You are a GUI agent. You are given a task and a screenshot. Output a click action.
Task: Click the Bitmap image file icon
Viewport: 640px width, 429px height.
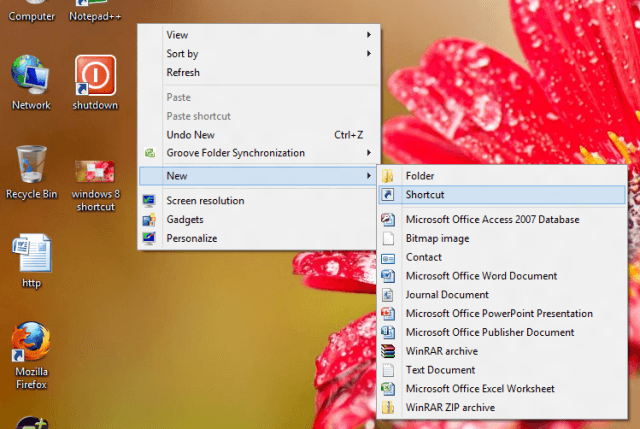(388, 238)
